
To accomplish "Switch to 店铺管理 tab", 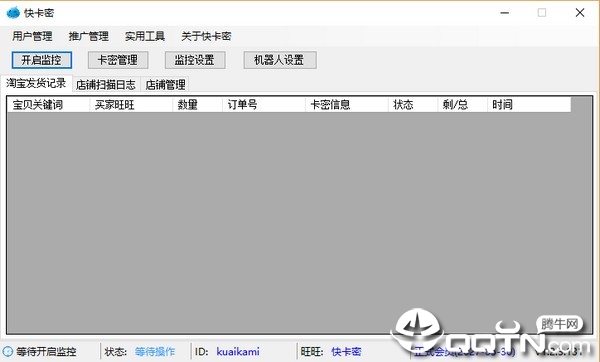I will click(165, 85).
